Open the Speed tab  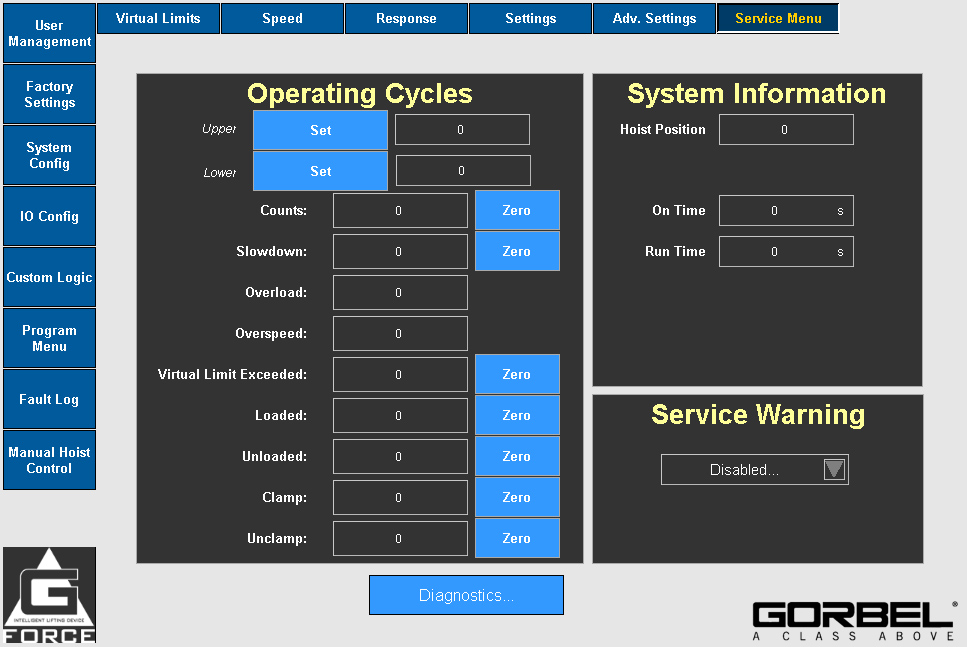click(x=282, y=19)
